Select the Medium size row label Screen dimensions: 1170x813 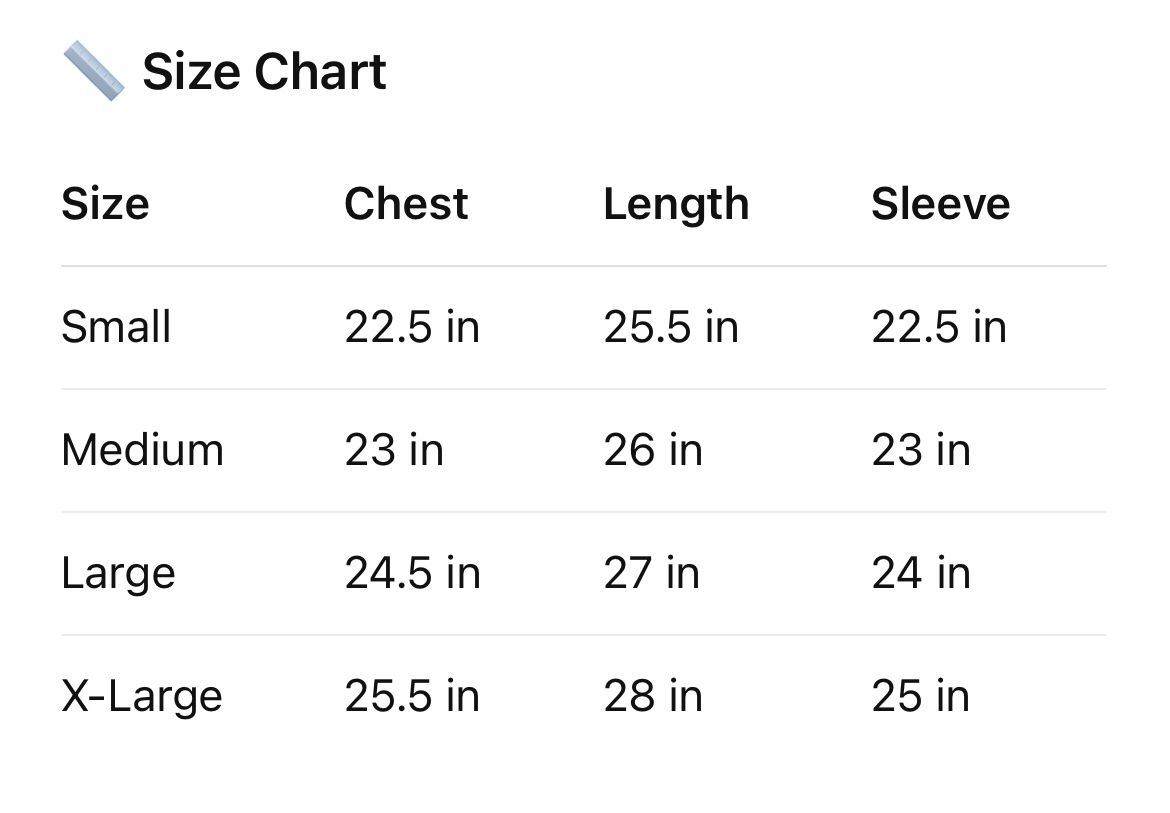pos(142,450)
